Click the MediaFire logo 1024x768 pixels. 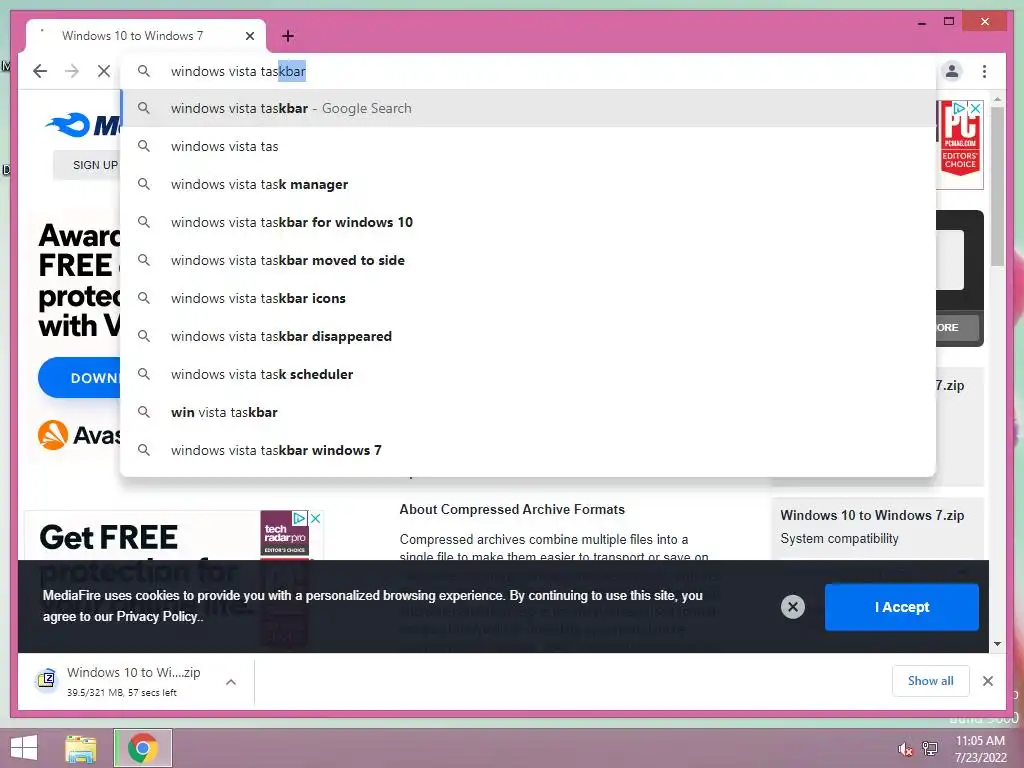point(82,124)
